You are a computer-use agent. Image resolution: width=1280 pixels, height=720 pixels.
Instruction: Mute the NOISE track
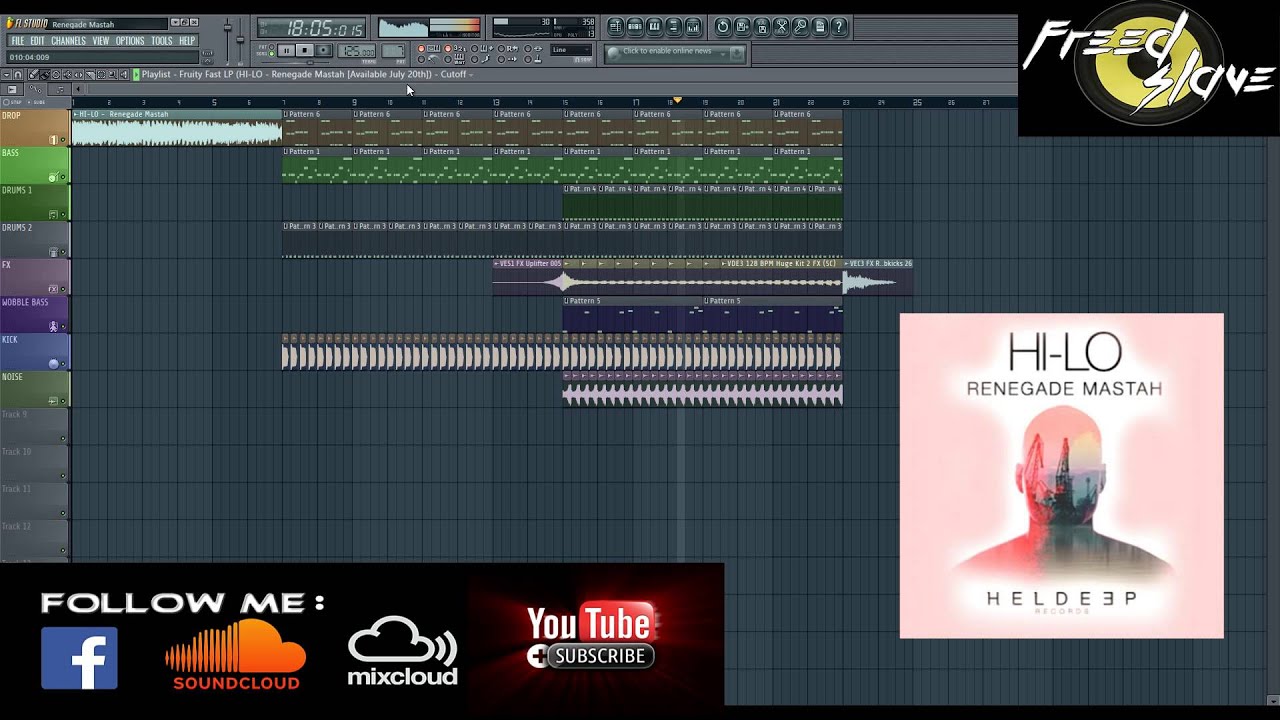coord(63,401)
